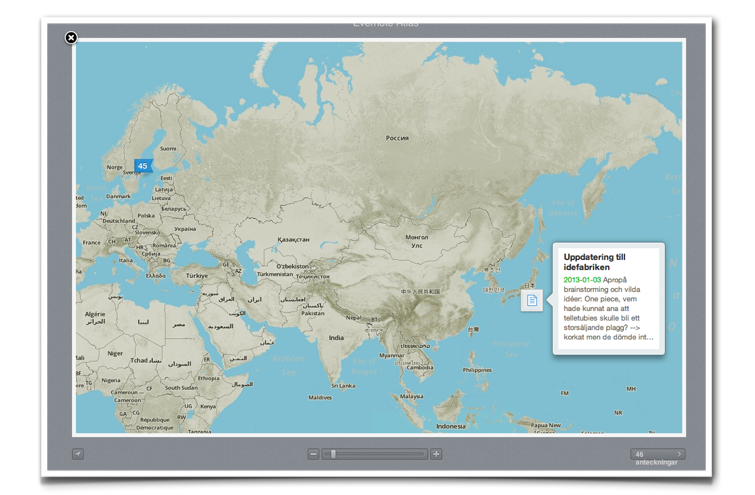Zoom out with the minus button
Screen dimensions: 755x495
313,454
